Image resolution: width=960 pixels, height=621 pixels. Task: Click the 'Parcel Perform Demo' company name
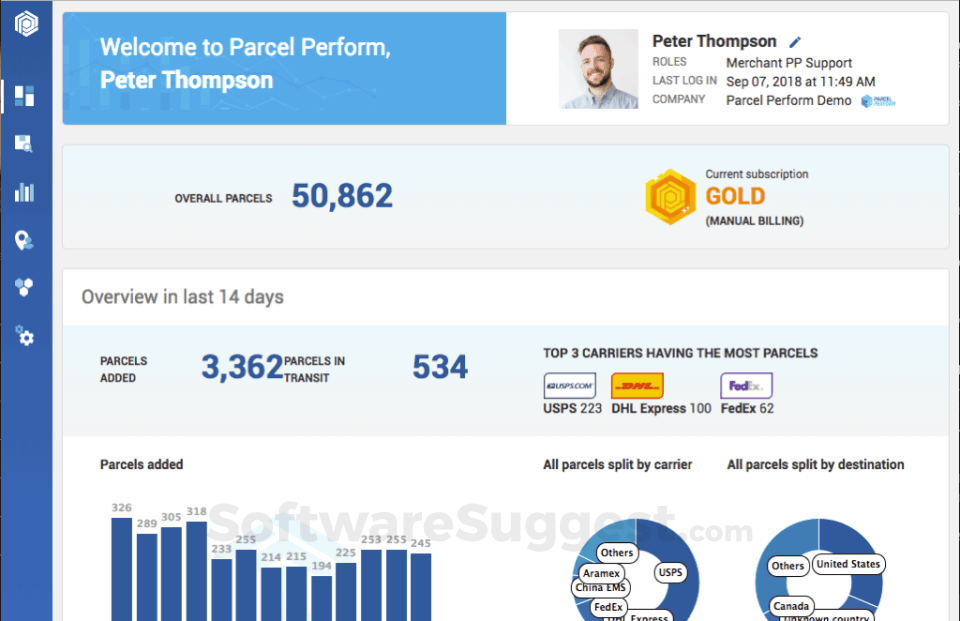(789, 100)
